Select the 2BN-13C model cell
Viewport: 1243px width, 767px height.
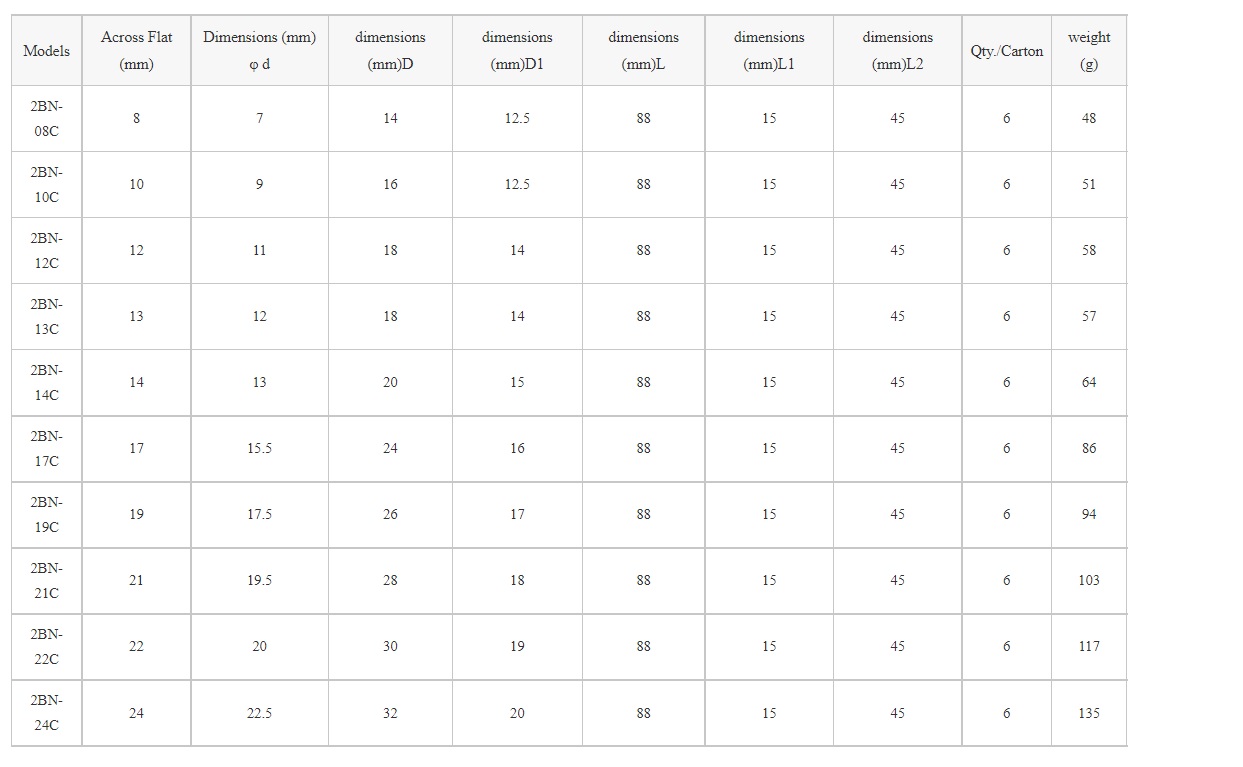pos(47,316)
